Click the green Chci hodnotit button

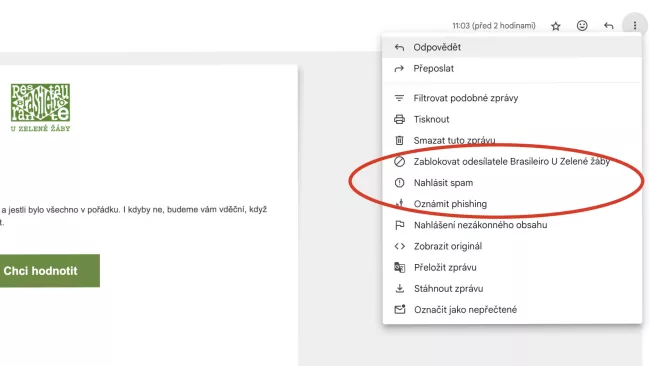49,271
